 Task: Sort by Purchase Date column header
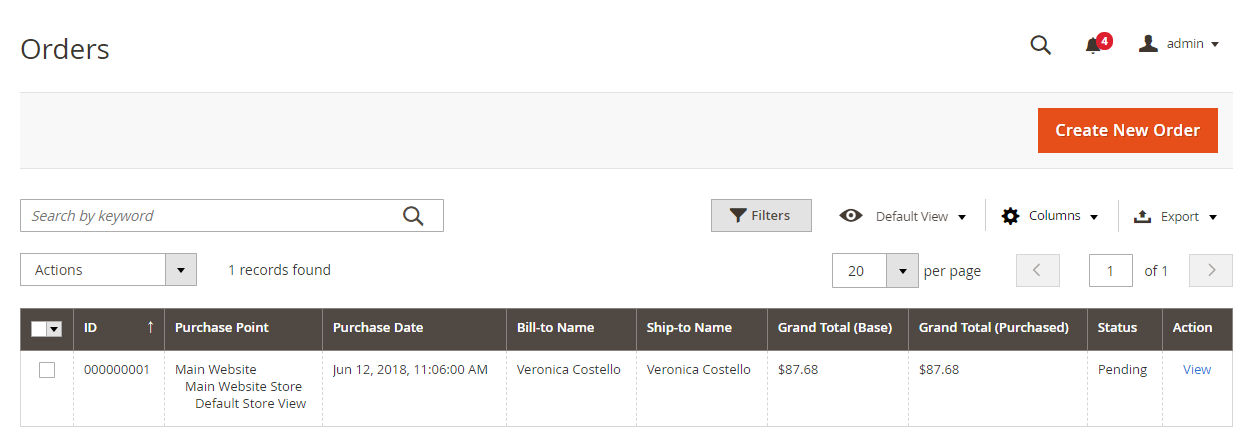414,327
